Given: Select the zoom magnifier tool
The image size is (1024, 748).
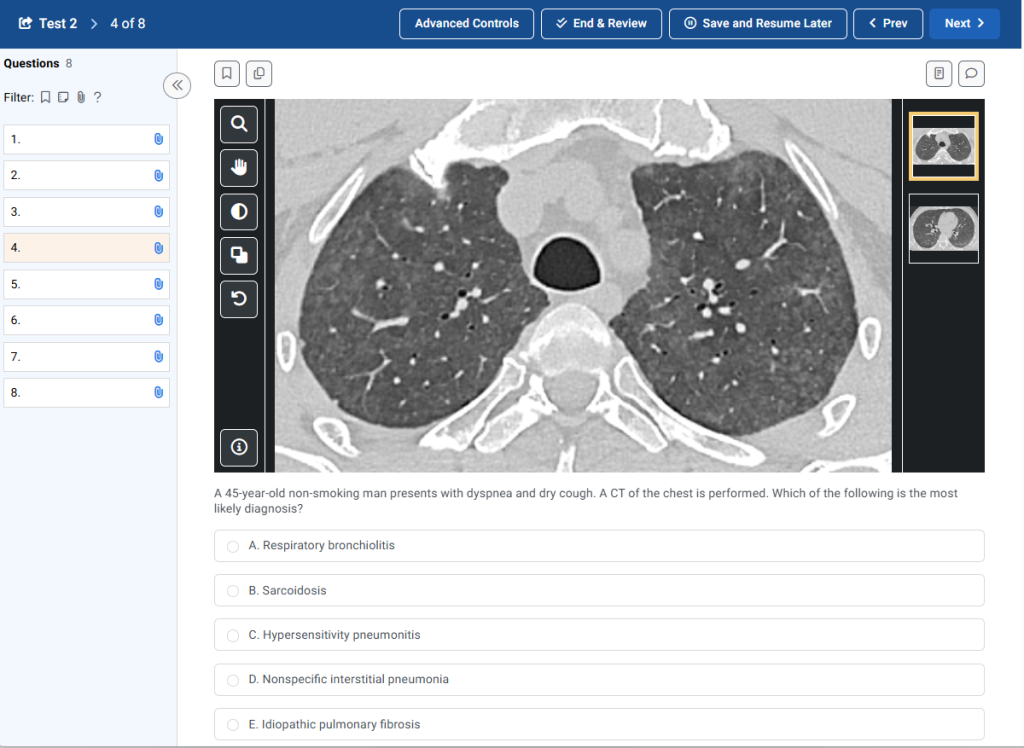Looking at the screenshot, I should click(239, 124).
